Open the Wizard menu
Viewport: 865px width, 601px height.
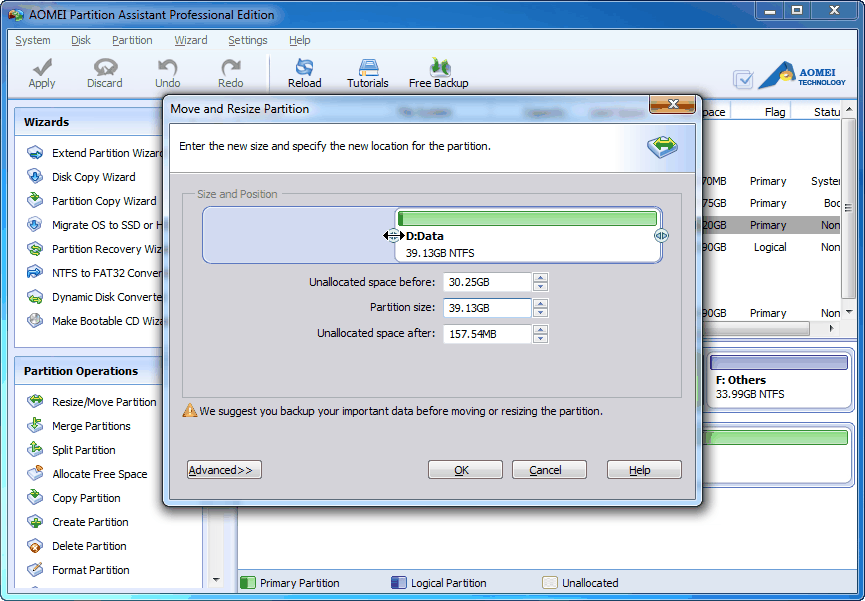pos(191,40)
